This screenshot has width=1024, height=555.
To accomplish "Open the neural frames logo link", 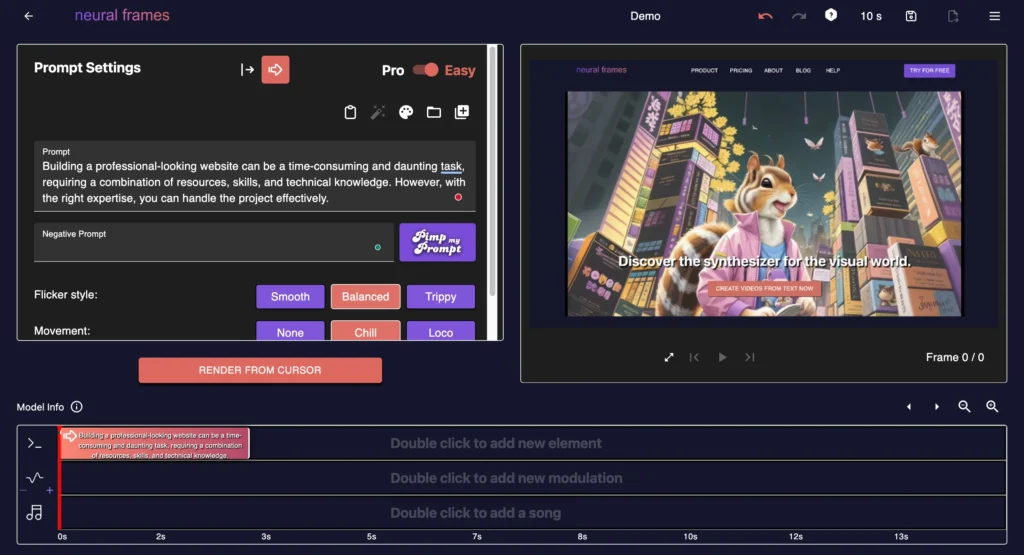I will pyautogui.click(x=122, y=15).
